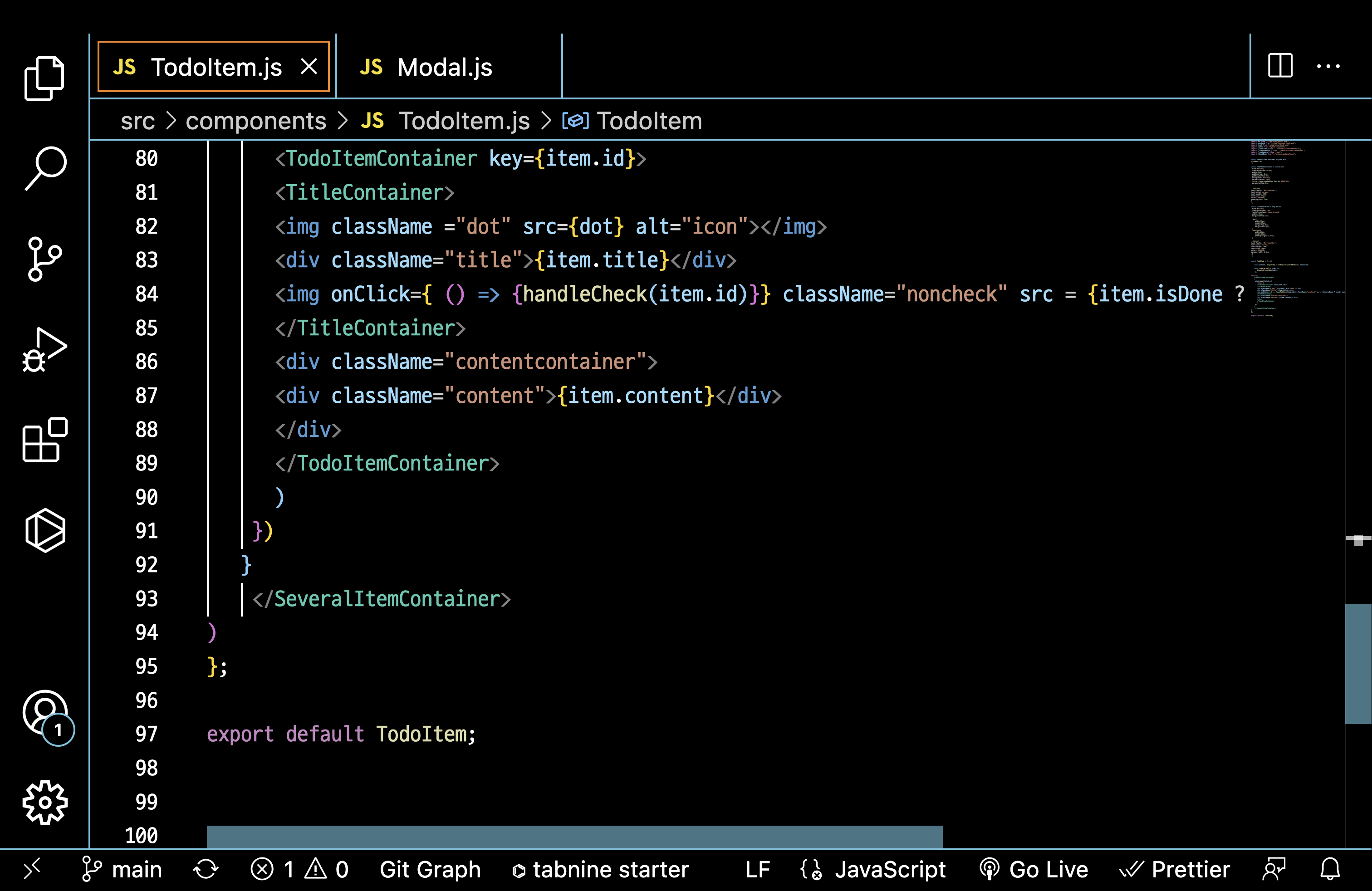The width and height of the screenshot is (1372, 891).
Task: Open the Manage settings gear
Action: pos(45,802)
